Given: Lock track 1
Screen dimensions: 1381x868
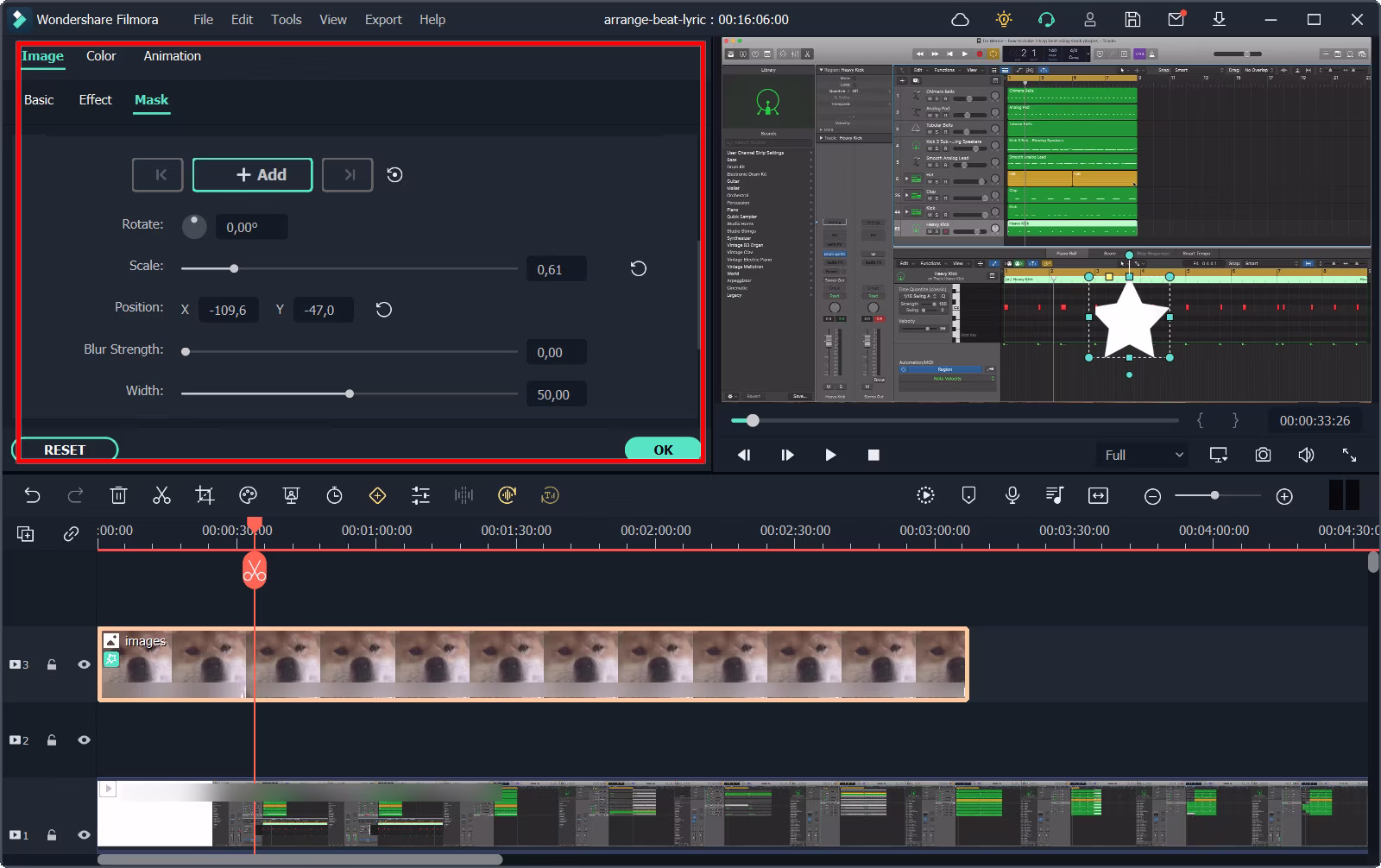Looking at the screenshot, I should pos(52,834).
